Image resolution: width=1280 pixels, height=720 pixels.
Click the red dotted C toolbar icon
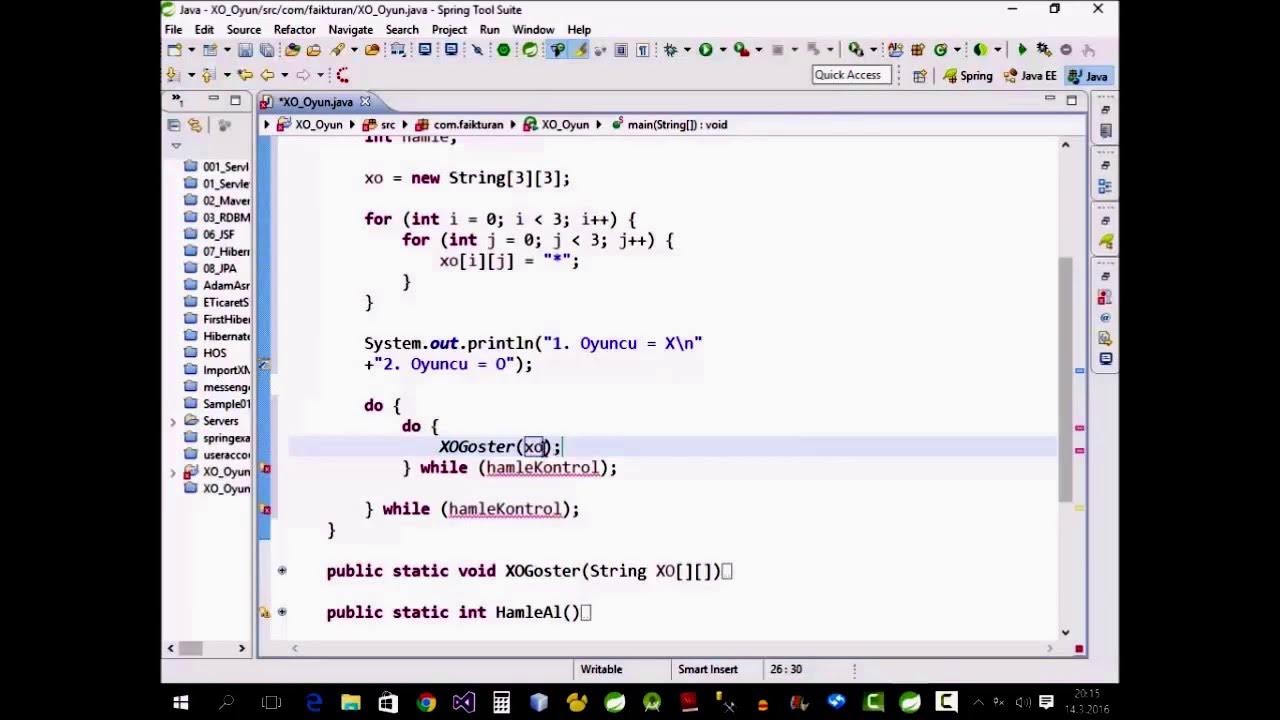(343, 75)
